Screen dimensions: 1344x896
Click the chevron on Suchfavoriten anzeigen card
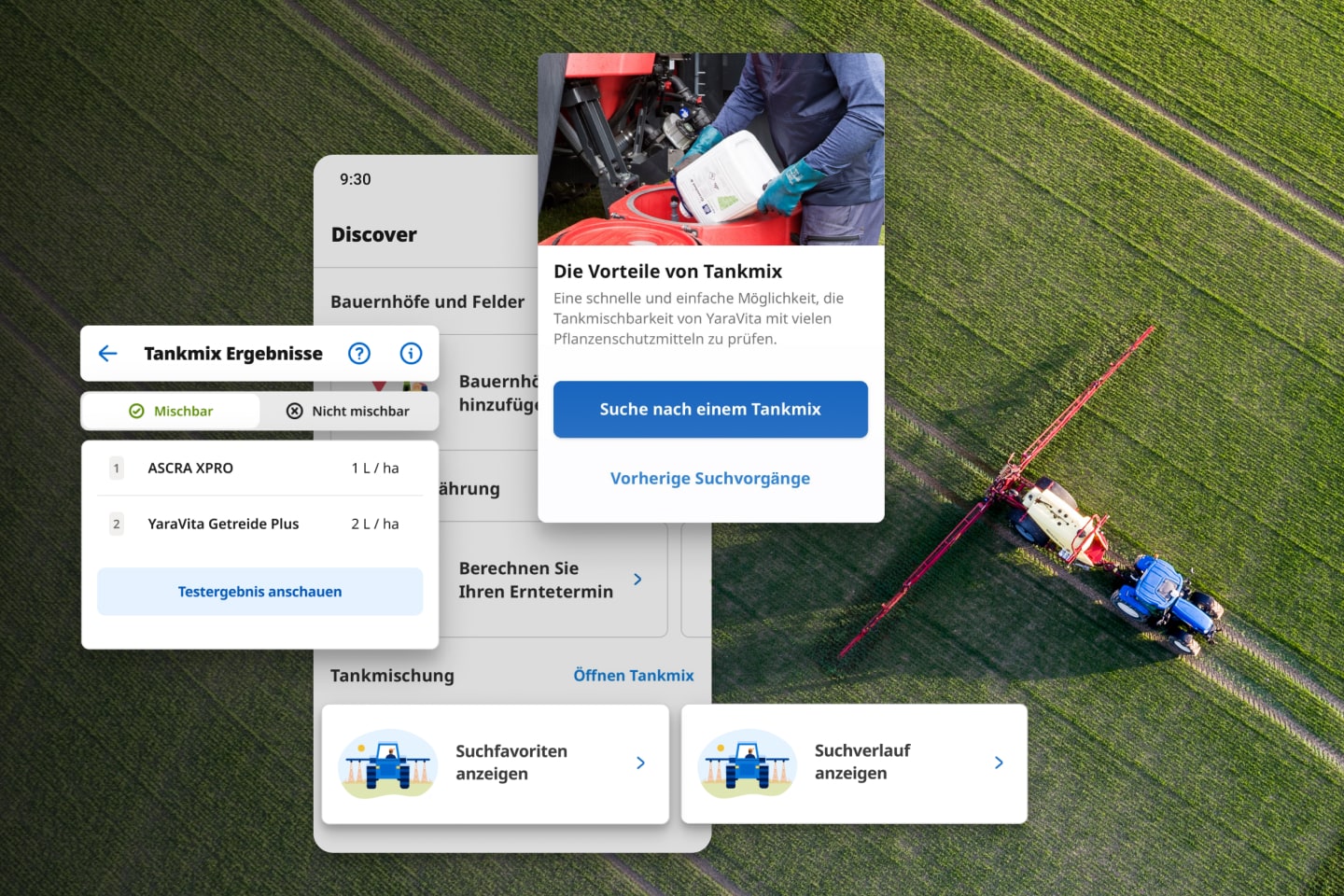coord(640,763)
